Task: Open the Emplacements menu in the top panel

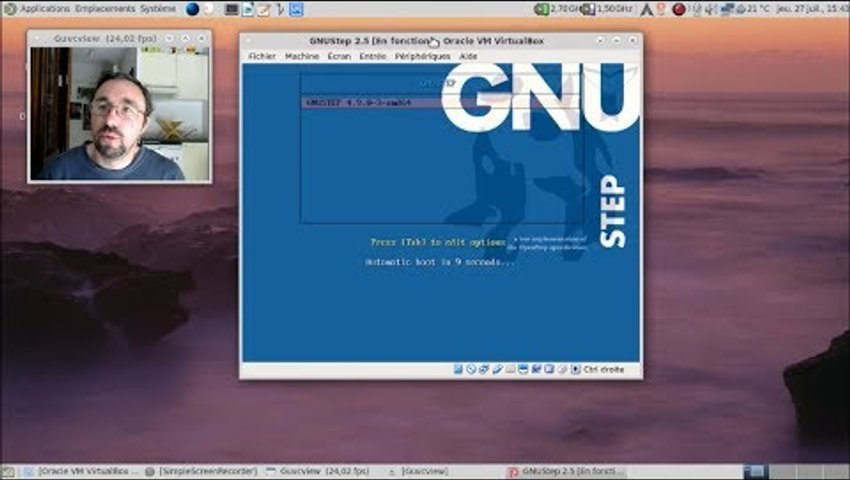Action: point(105,9)
